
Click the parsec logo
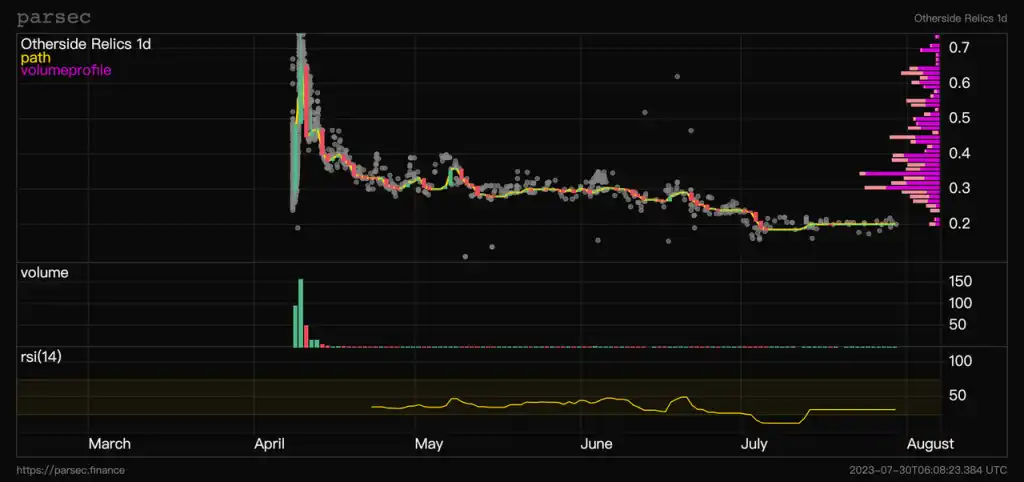coord(54,18)
